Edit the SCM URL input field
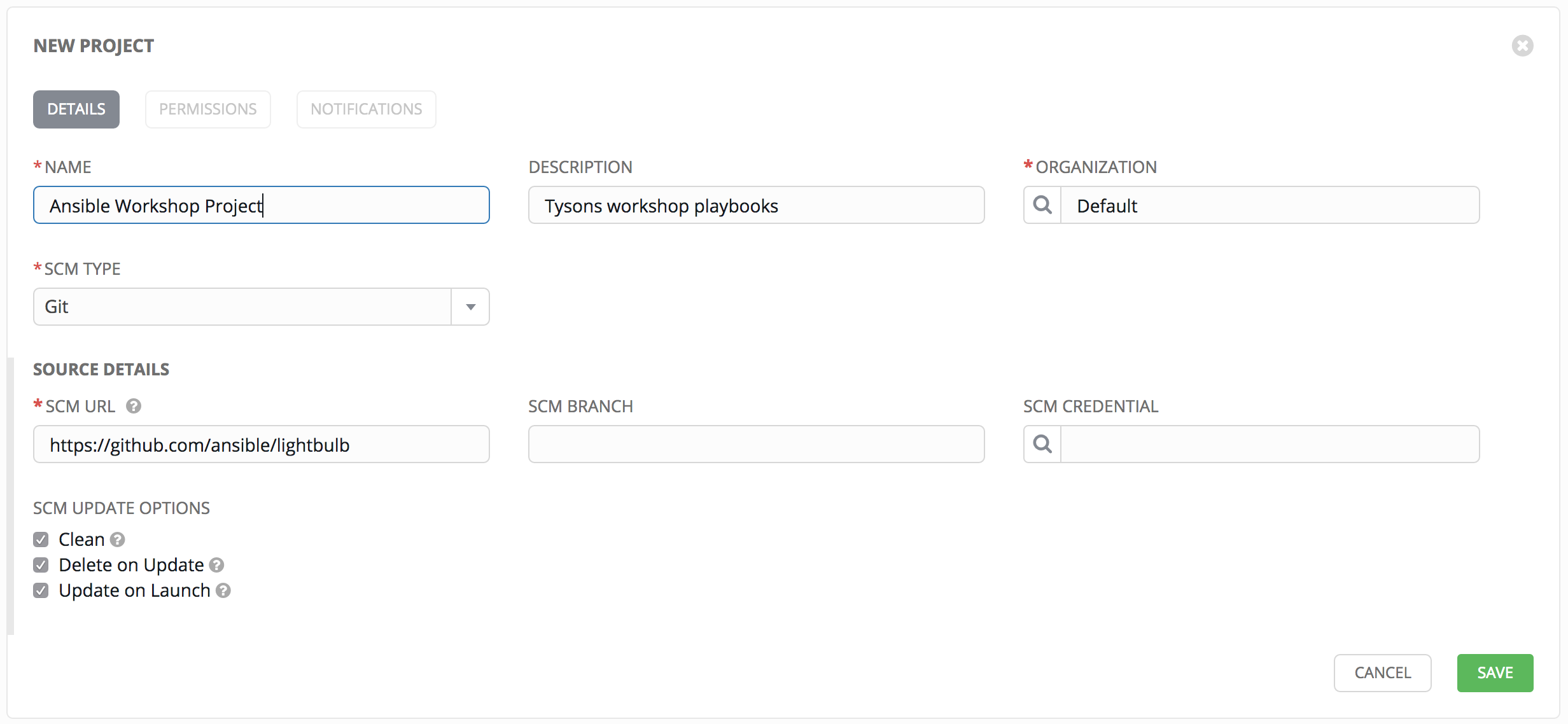The image size is (1568, 724). point(262,444)
